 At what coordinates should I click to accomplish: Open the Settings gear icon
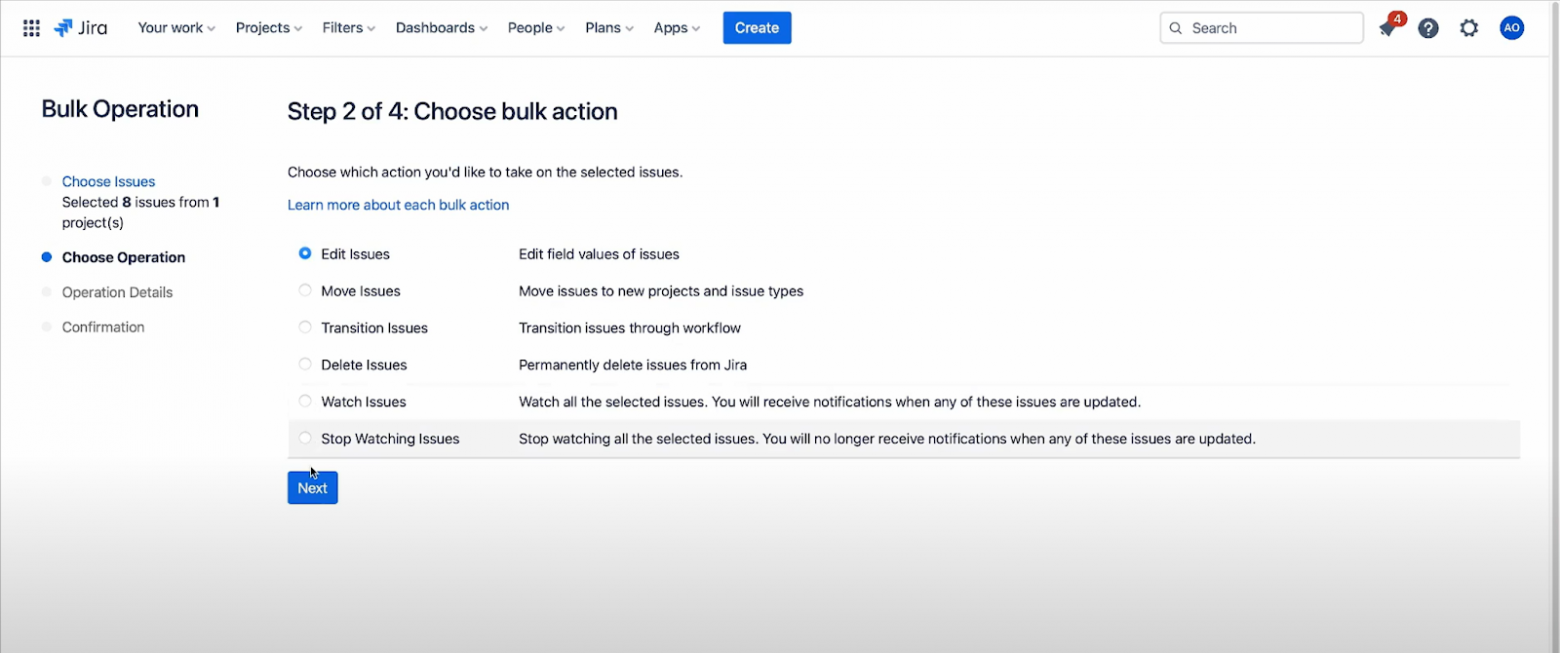[1468, 28]
